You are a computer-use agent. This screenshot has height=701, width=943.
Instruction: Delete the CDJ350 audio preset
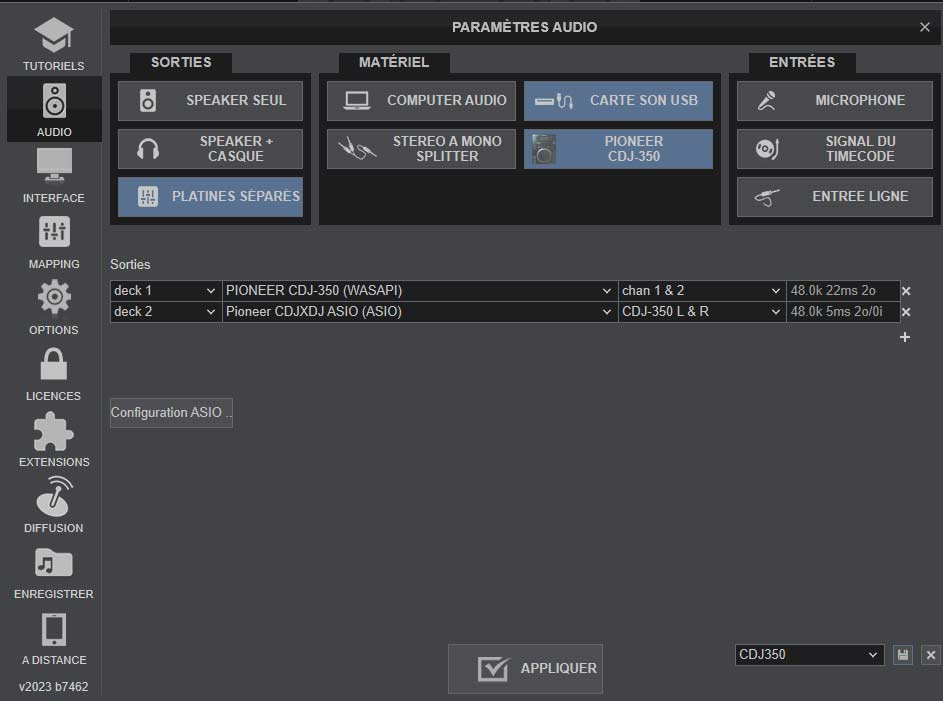(x=931, y=655)
